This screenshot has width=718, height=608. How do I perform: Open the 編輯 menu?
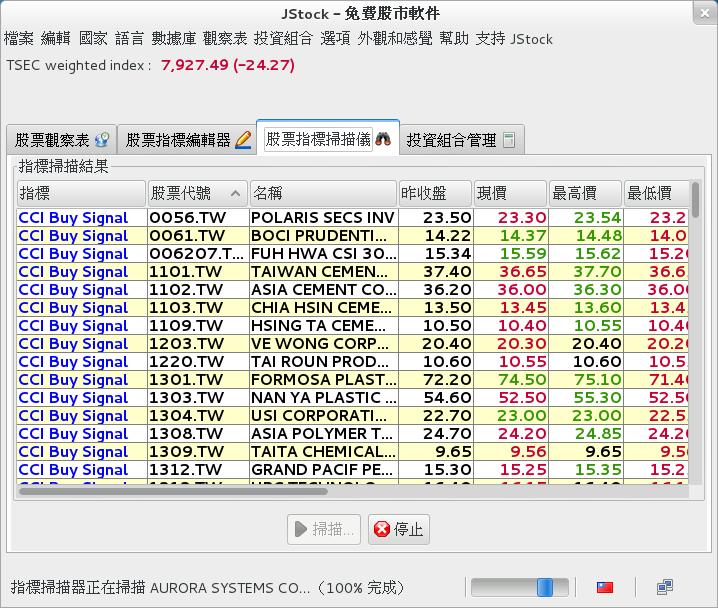click(55, 38)
